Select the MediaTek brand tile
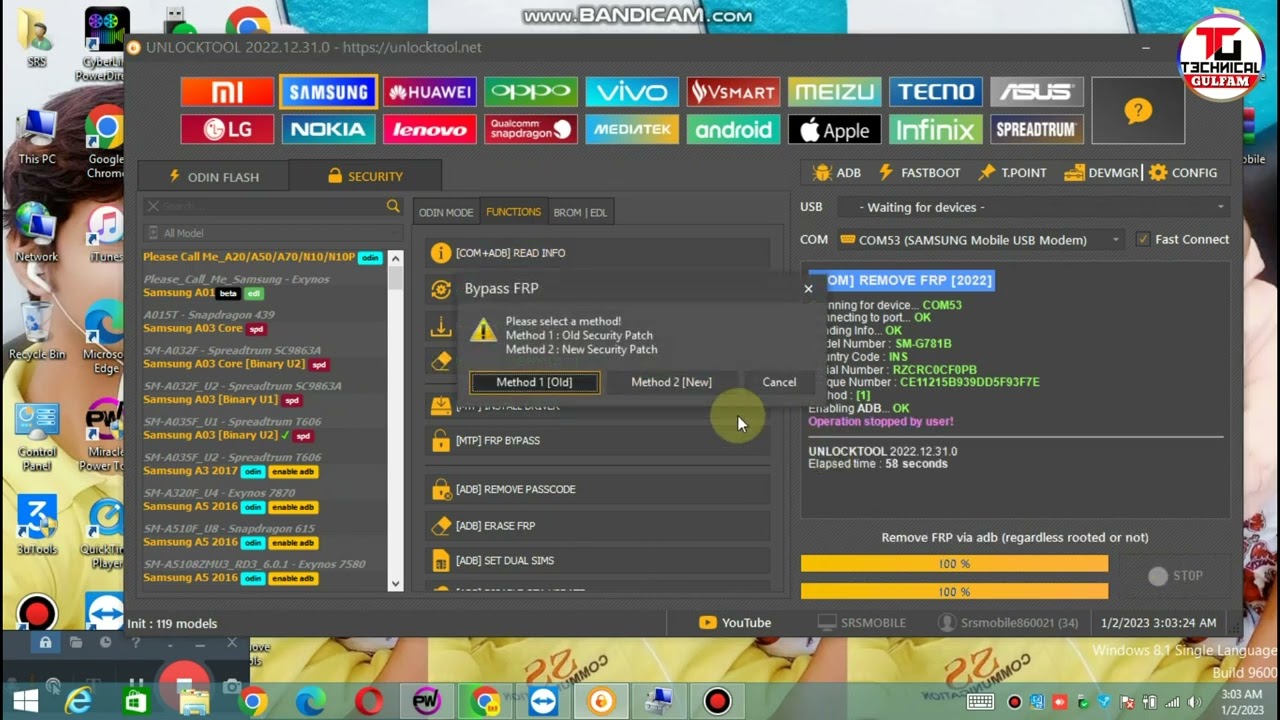The image size is (1280, 720). point(632,129)
